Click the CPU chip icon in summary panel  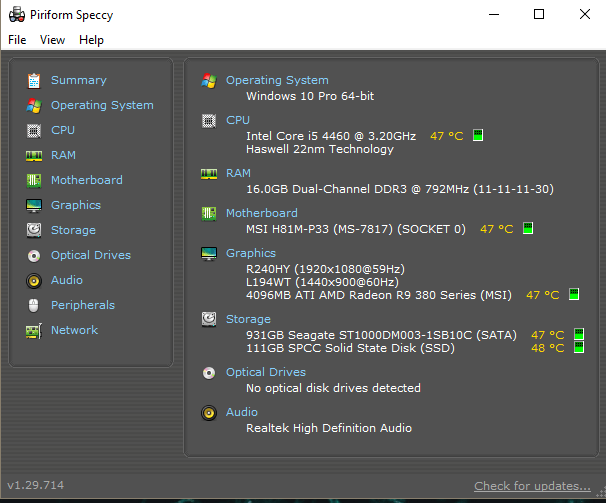pyautogui.click(x=209, y=121)
